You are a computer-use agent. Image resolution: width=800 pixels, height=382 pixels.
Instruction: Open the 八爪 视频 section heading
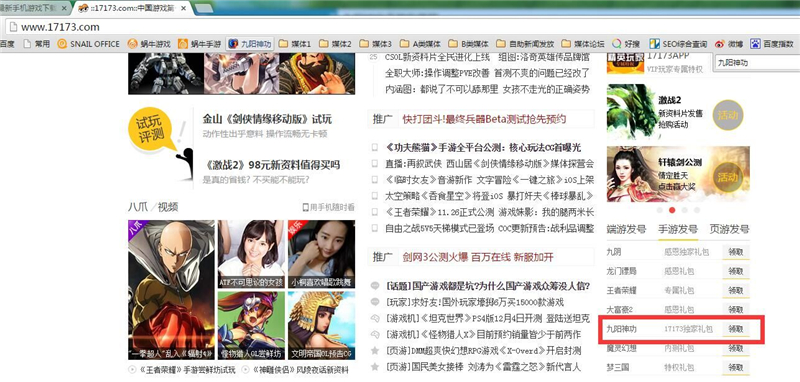(153, 207)
